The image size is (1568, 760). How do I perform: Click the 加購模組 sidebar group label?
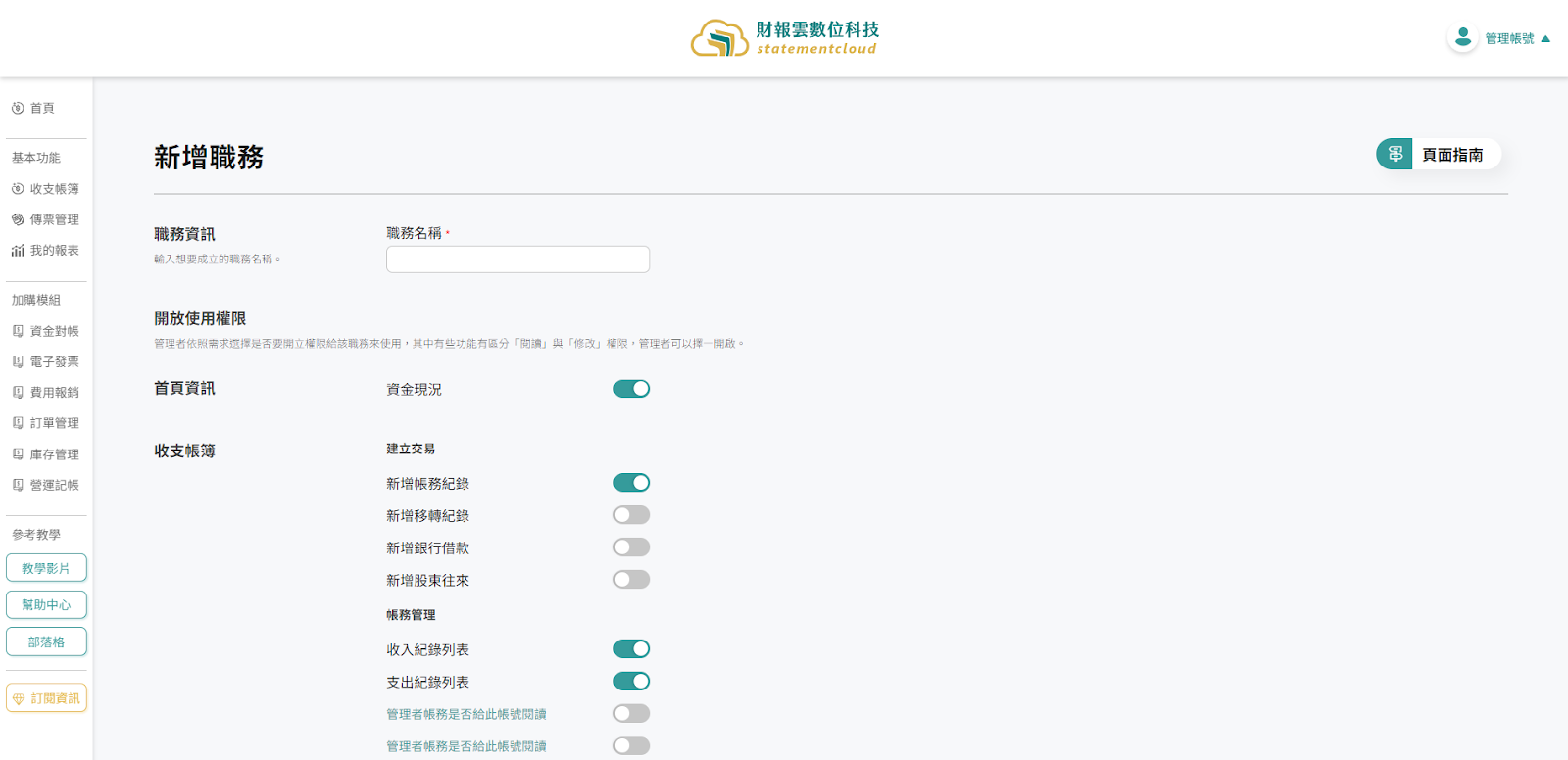(36, 300)
